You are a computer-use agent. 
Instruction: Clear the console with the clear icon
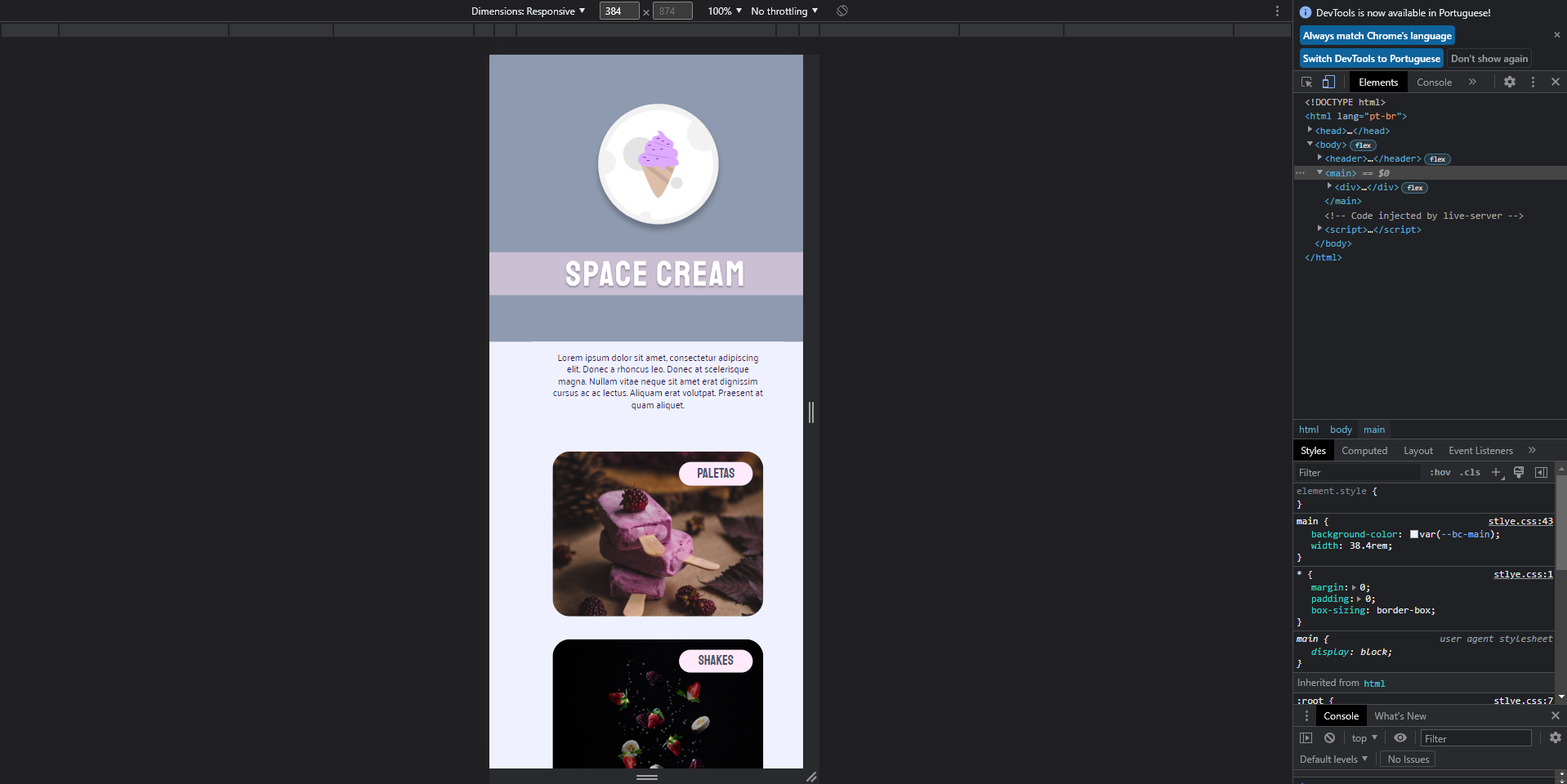click(x=1329, y=737)
